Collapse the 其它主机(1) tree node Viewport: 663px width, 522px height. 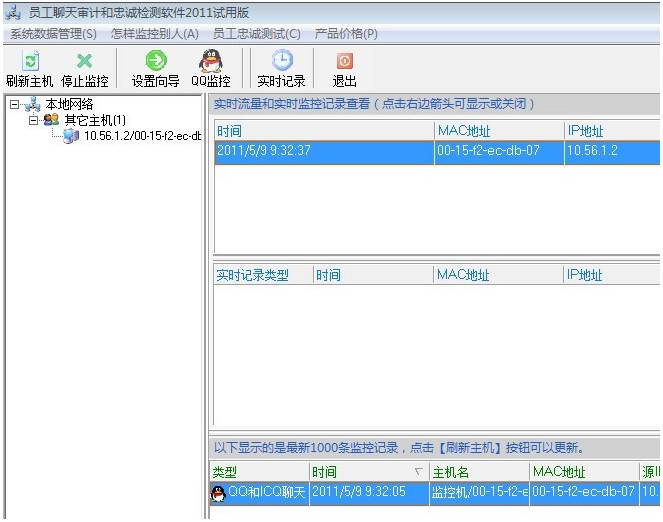click(x=33, y=120)
